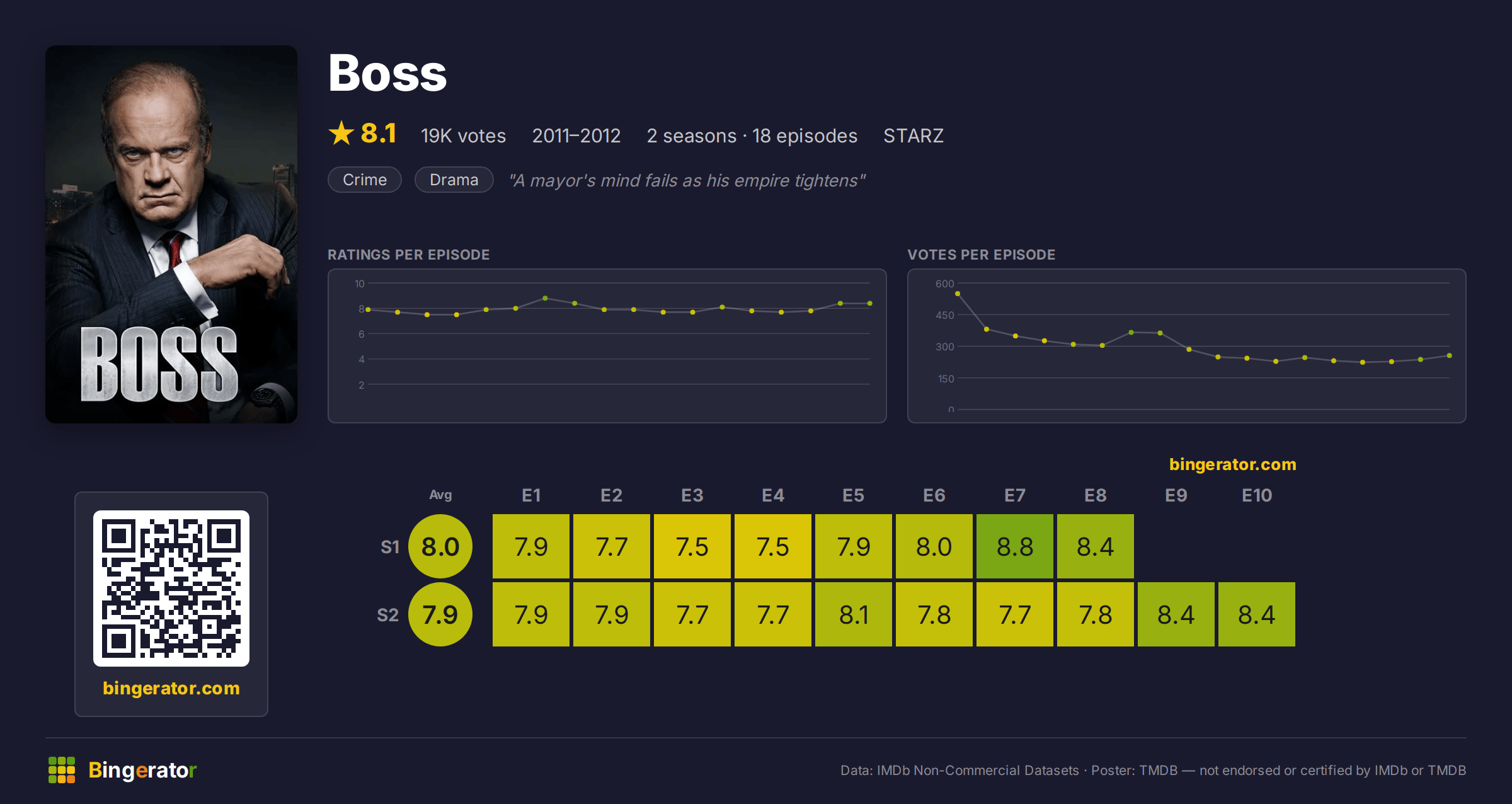Select season 1 episode 3 rated 7.5

pos(692,546)
